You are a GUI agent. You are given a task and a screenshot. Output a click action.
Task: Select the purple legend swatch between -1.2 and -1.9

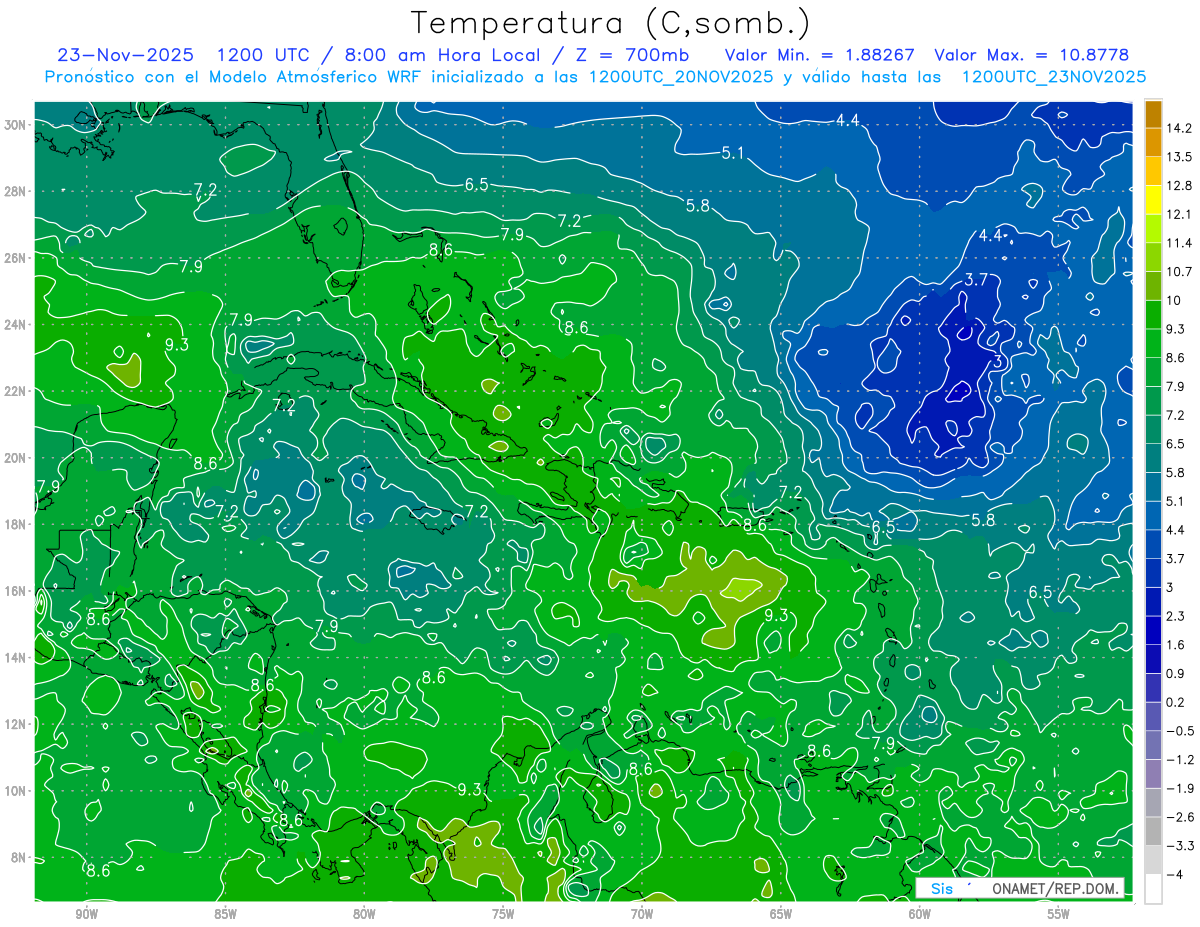click(x=1152, y=772)
